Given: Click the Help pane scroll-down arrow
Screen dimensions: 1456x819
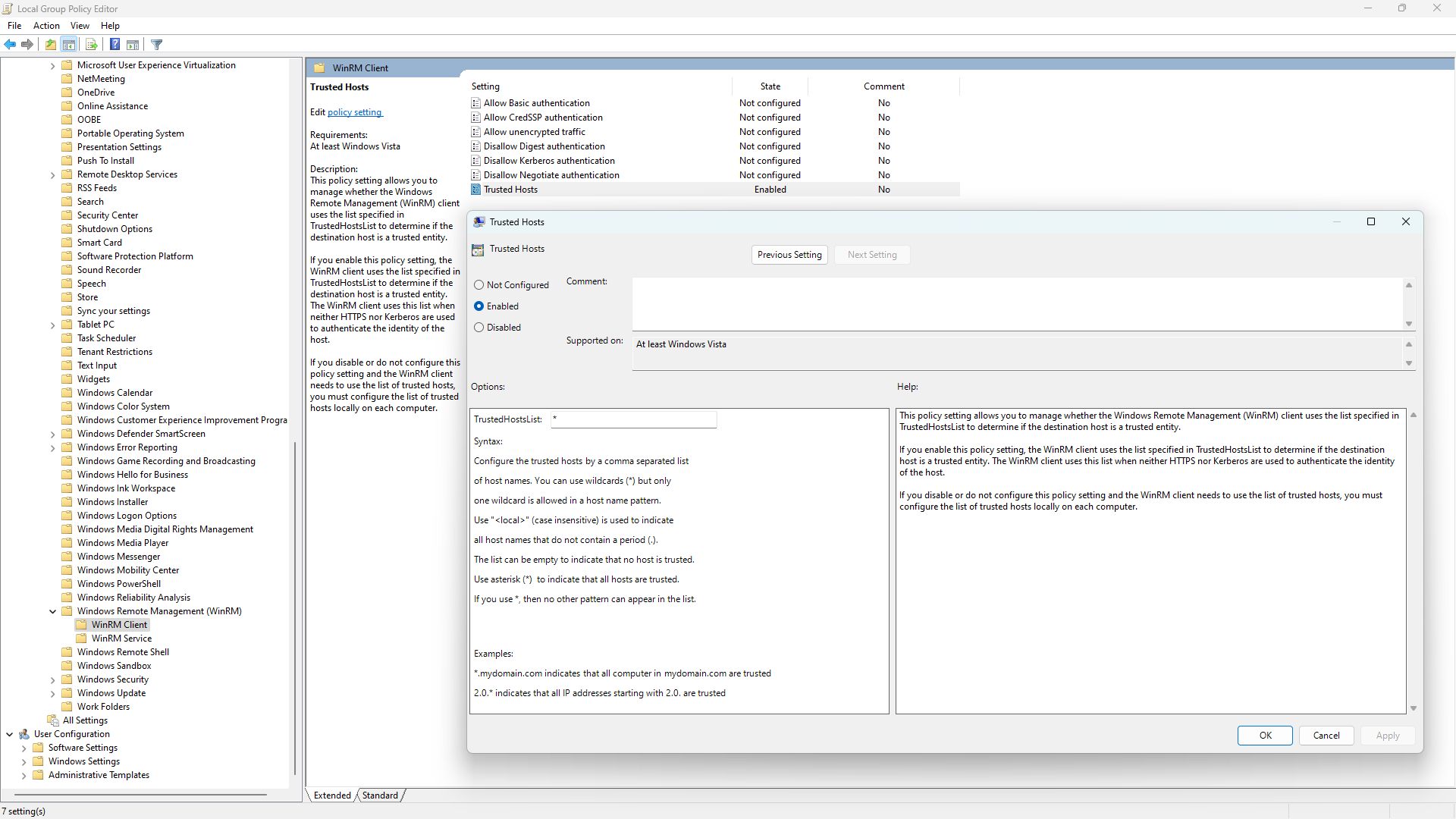Looking at the screenshot, I should tap(1414, 708).
